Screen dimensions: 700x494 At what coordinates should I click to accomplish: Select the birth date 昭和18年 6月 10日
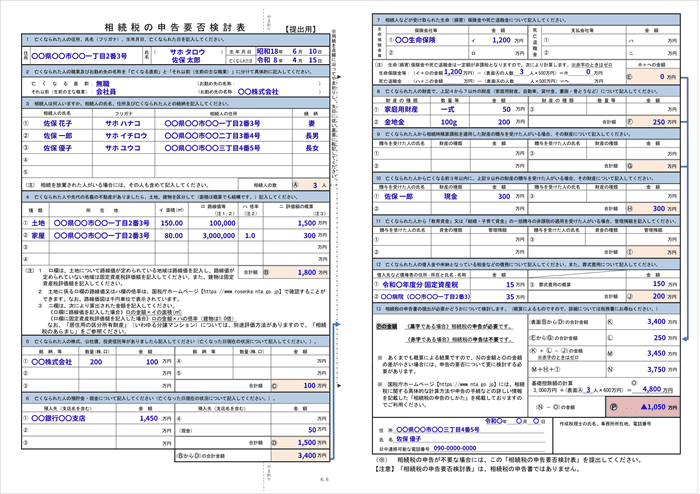tap(289, 51)
